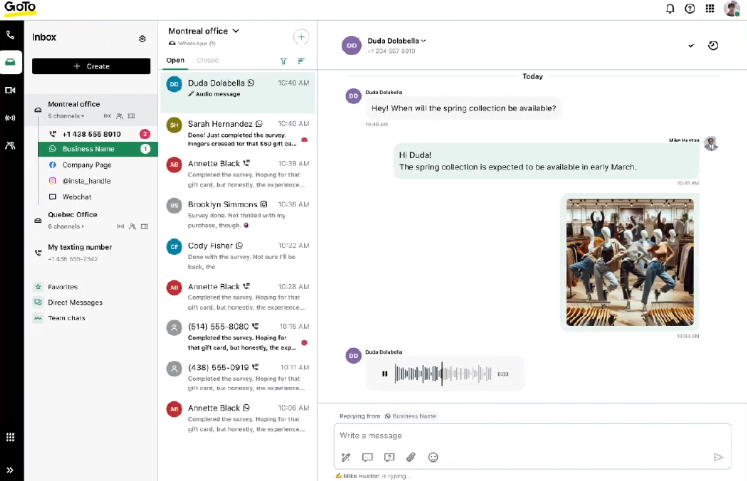Expand the Montreal office 5 channels dropdown

coord(66,116)
